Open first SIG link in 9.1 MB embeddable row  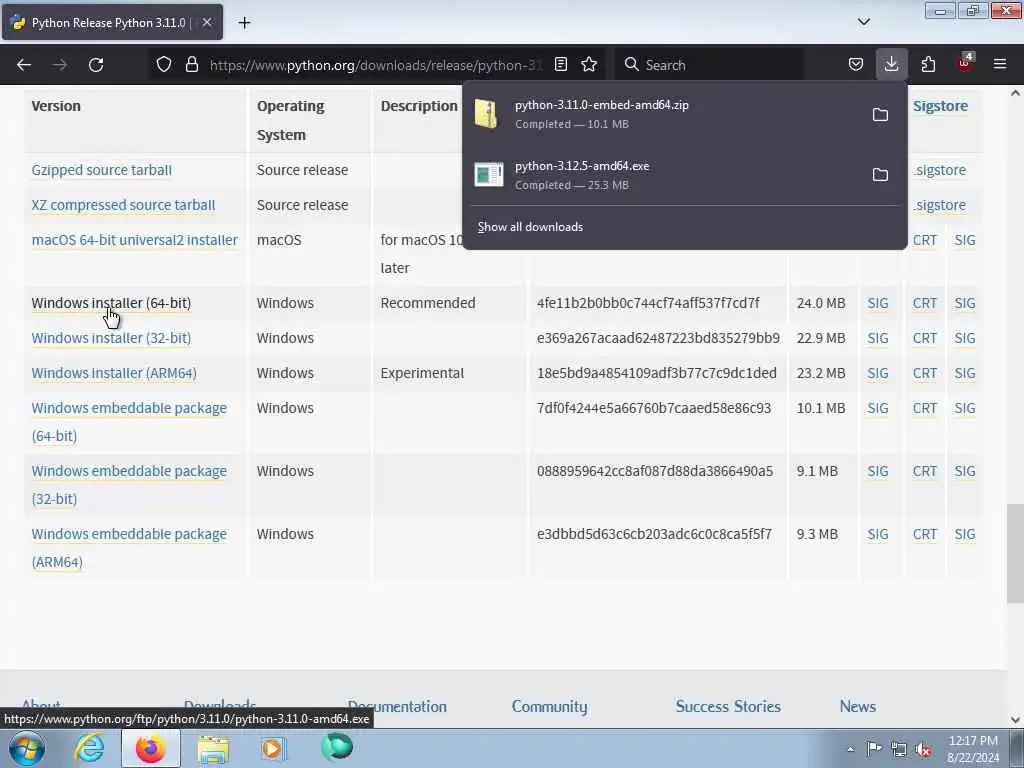coord(878,472)
